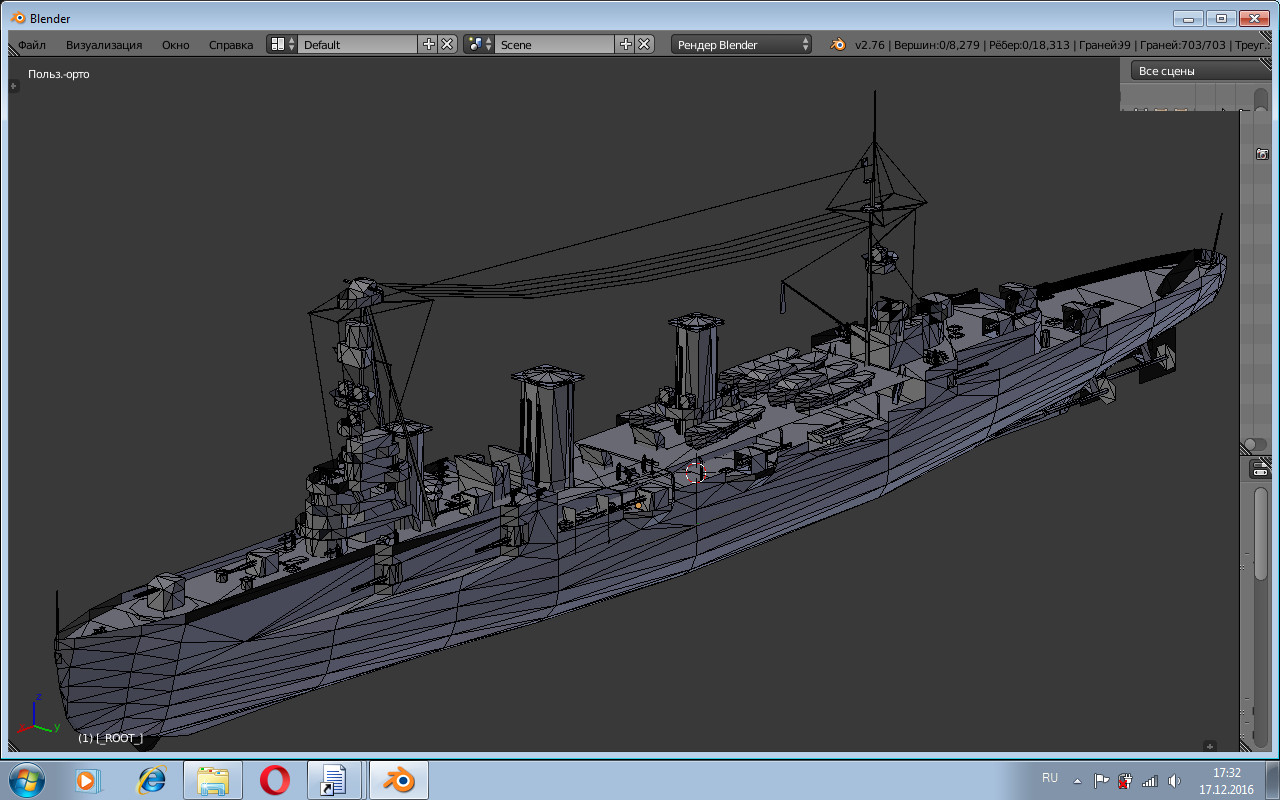Click the Default layout name field
This screenshot has width=1280, height=800.
point(357,44)
